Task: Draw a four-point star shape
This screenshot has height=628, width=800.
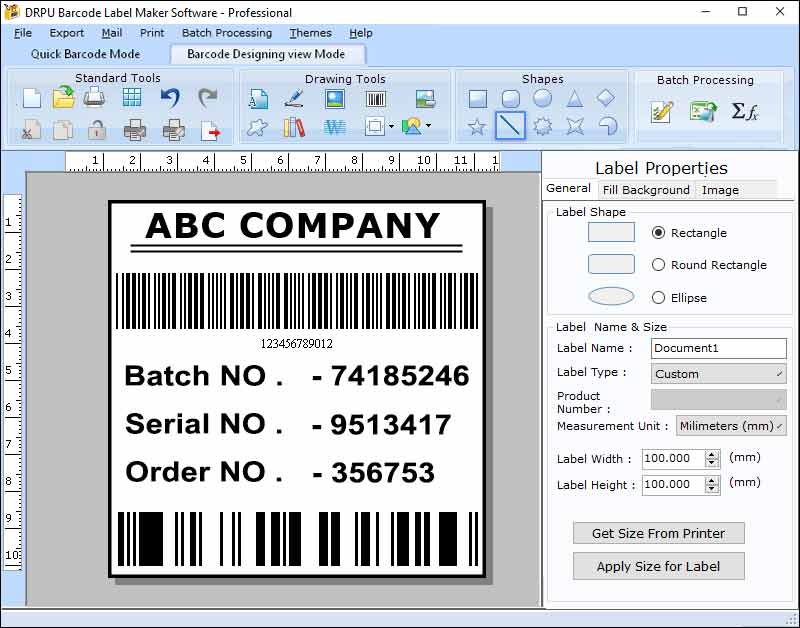Action: (575, 126)
